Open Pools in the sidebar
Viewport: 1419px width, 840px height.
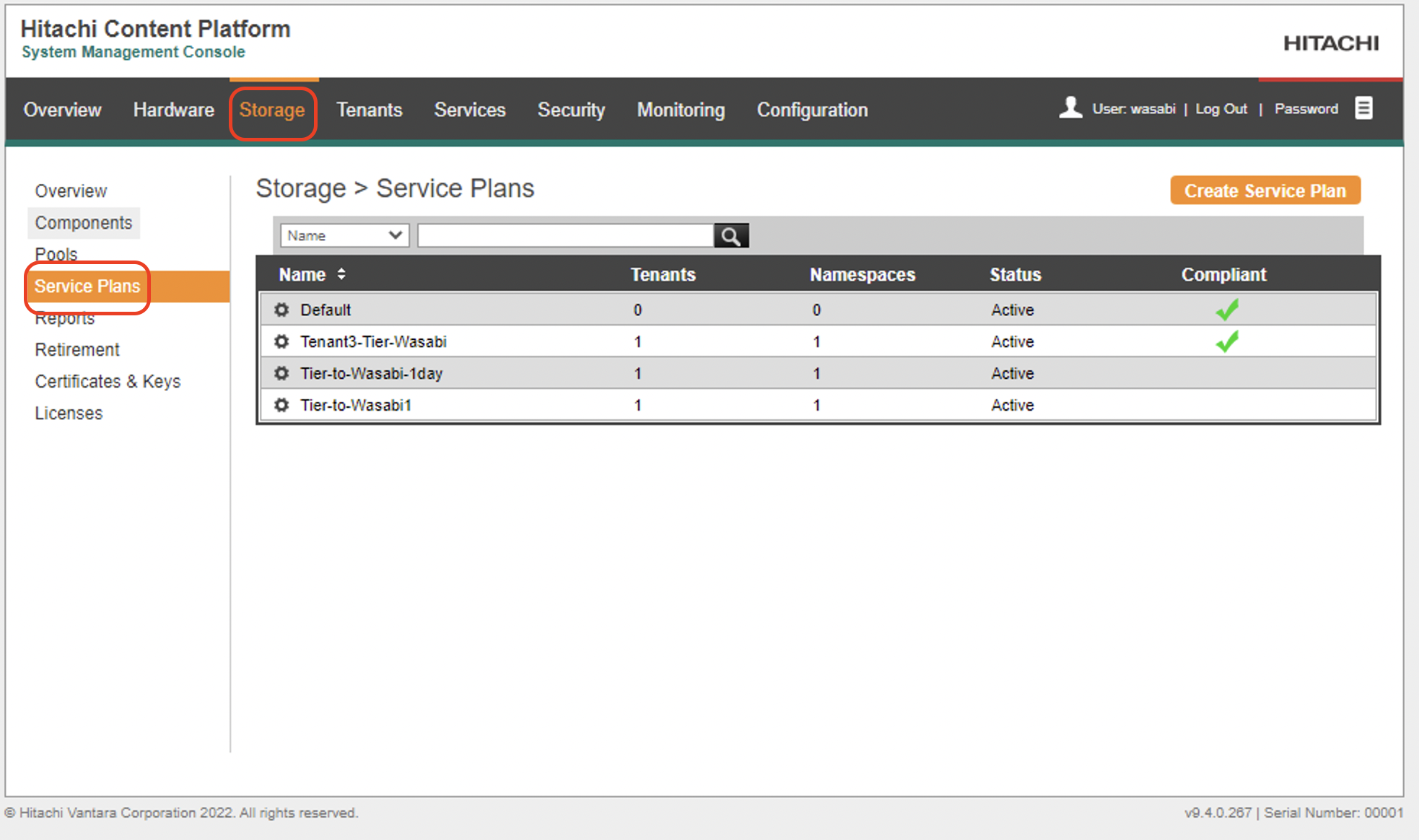56,254
